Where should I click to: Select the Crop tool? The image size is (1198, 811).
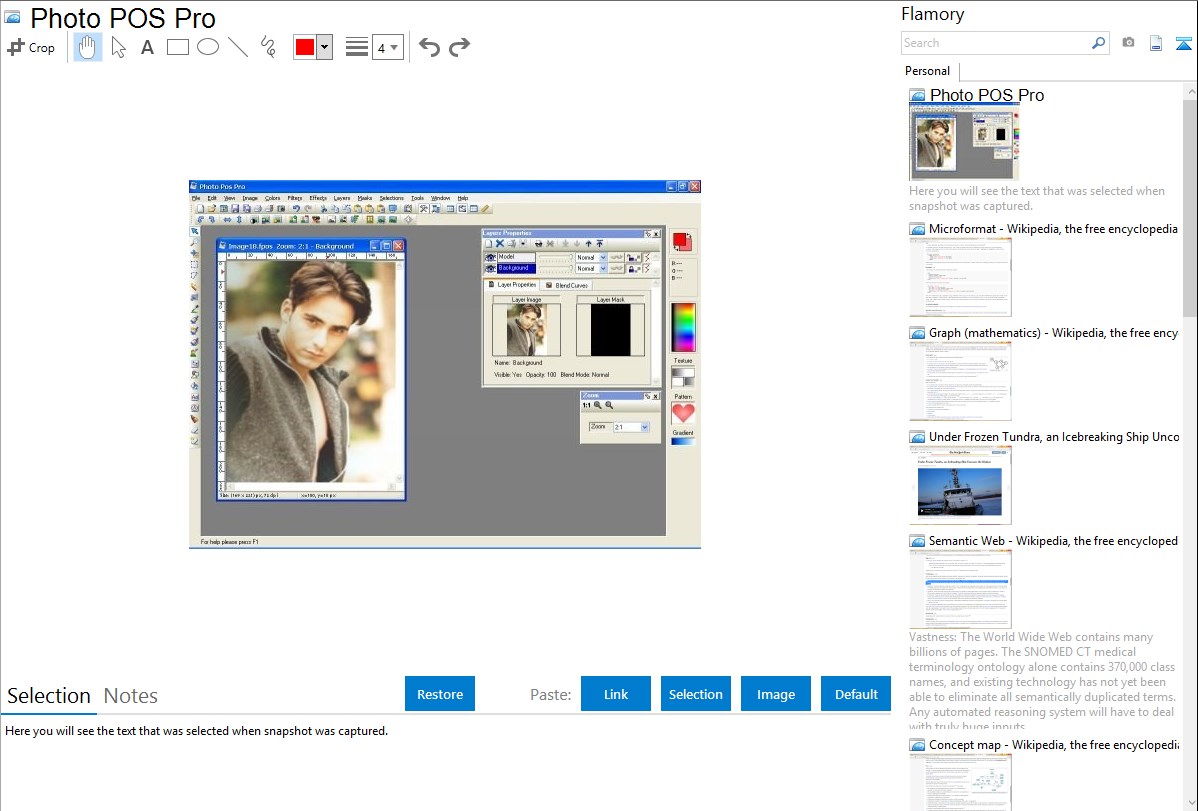click(x=31, y=47)
